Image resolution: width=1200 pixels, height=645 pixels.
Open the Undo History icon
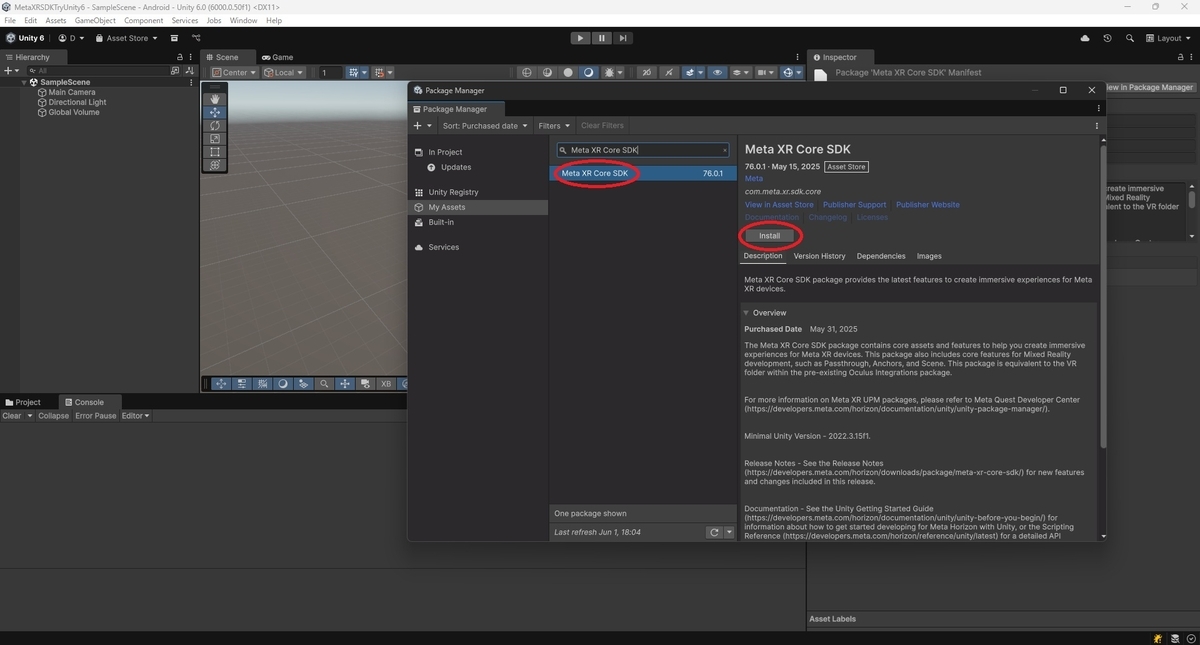point(1107,38)
